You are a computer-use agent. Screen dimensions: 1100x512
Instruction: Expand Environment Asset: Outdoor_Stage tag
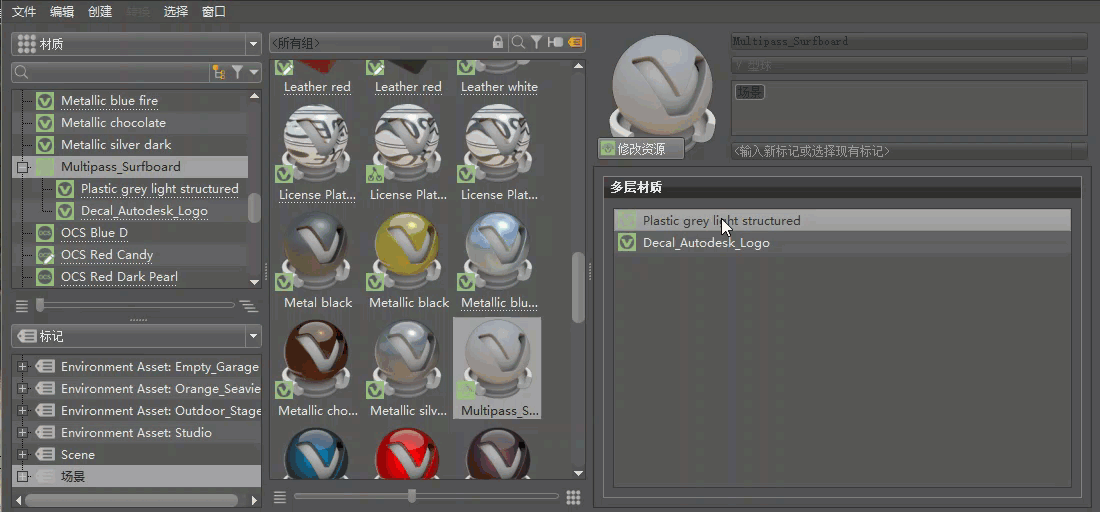pyautogui.click(x=22, y=411)
